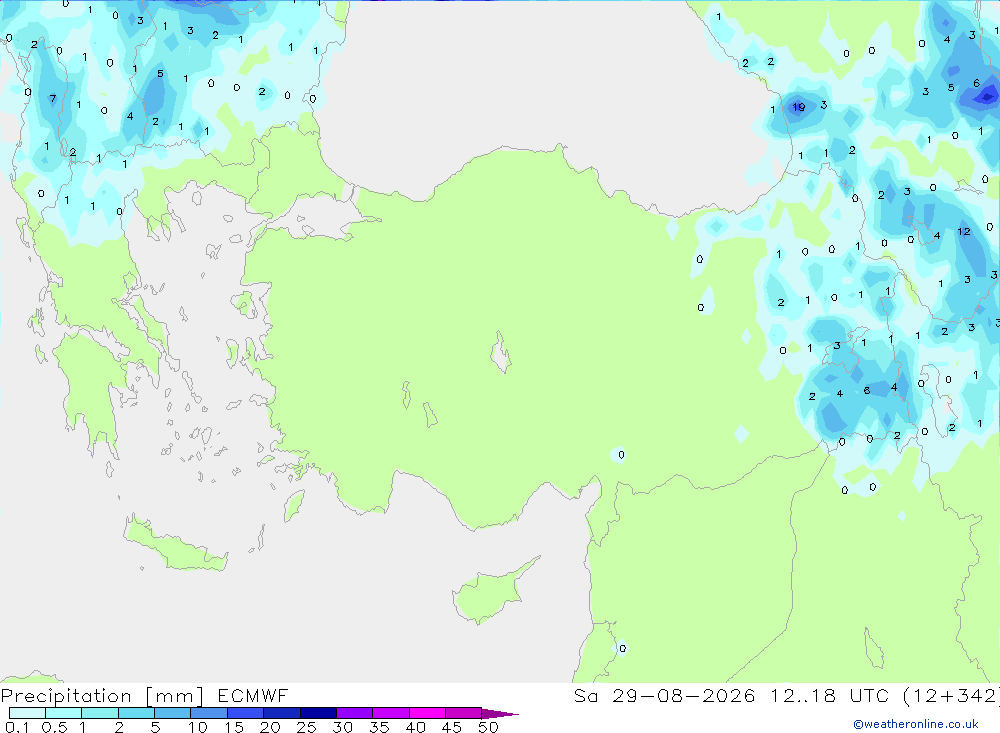Click legend tick label '40'
Screen dimensions: 1000x733
(415, 727)
